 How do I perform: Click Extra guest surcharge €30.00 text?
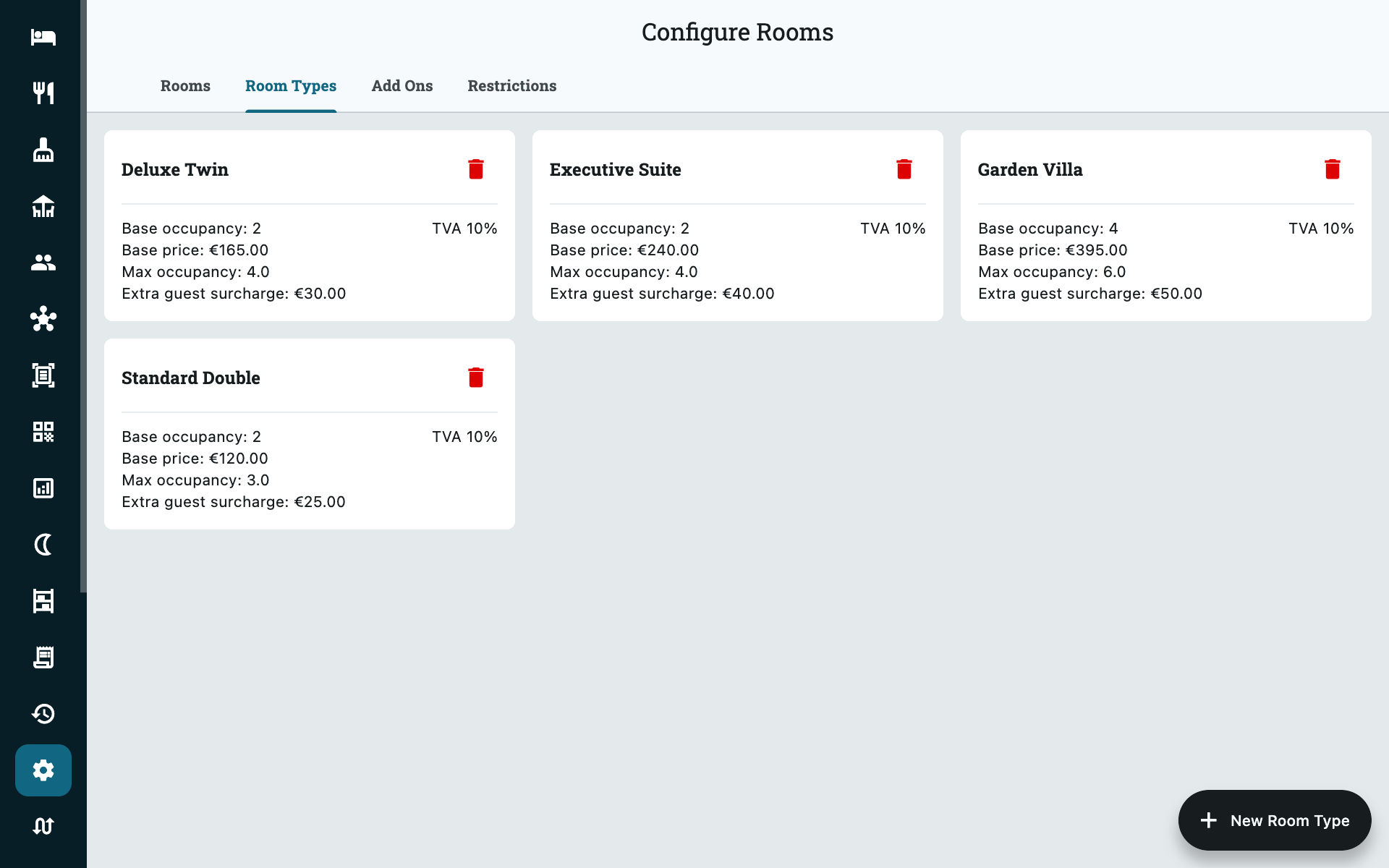point(234,294)
